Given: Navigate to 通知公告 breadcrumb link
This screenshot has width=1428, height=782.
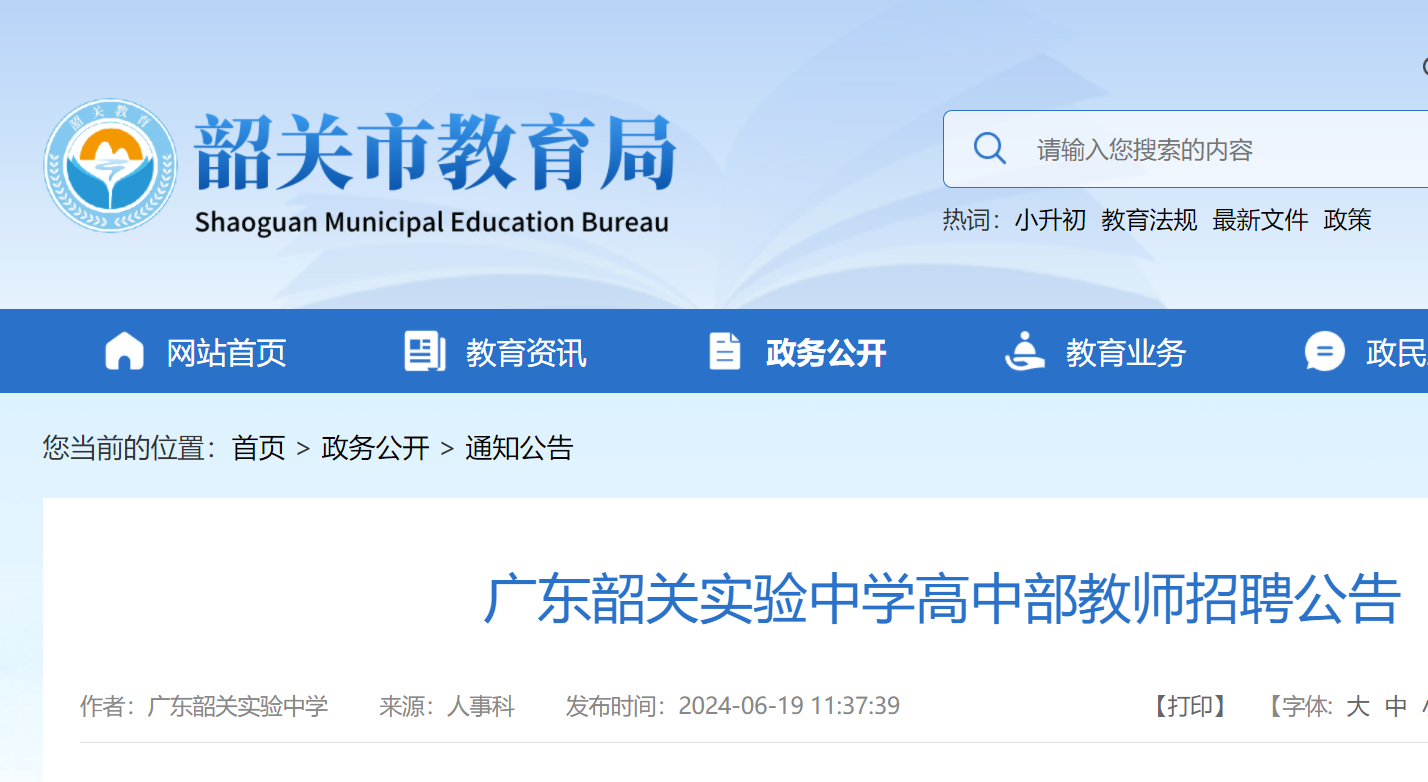Looking at the screenshot, I should tap(519, 448).
